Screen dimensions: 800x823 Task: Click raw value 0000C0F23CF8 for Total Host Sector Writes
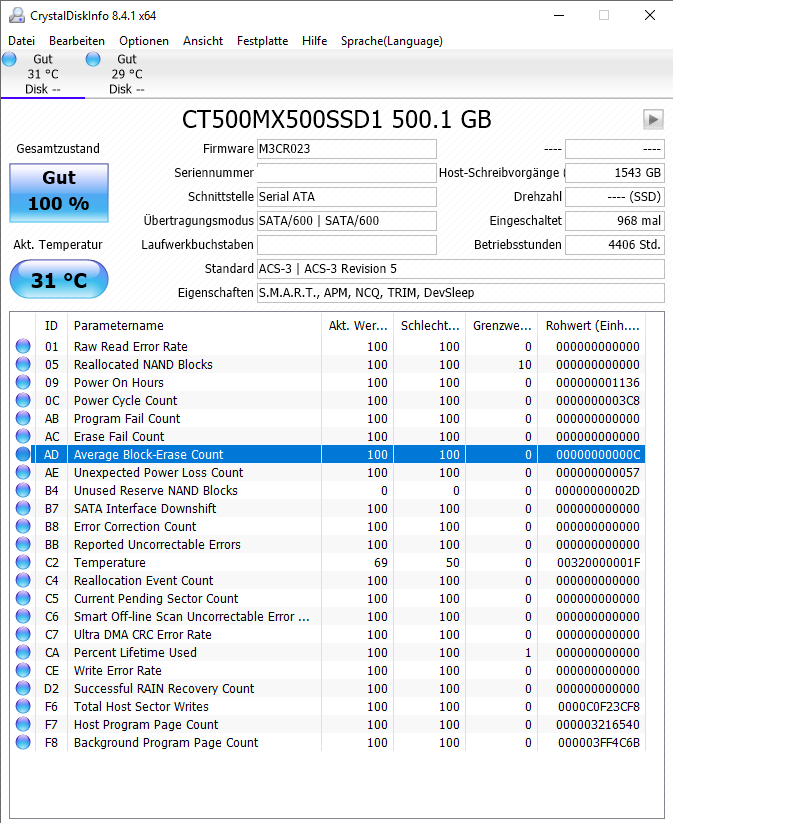coord(598,706)
